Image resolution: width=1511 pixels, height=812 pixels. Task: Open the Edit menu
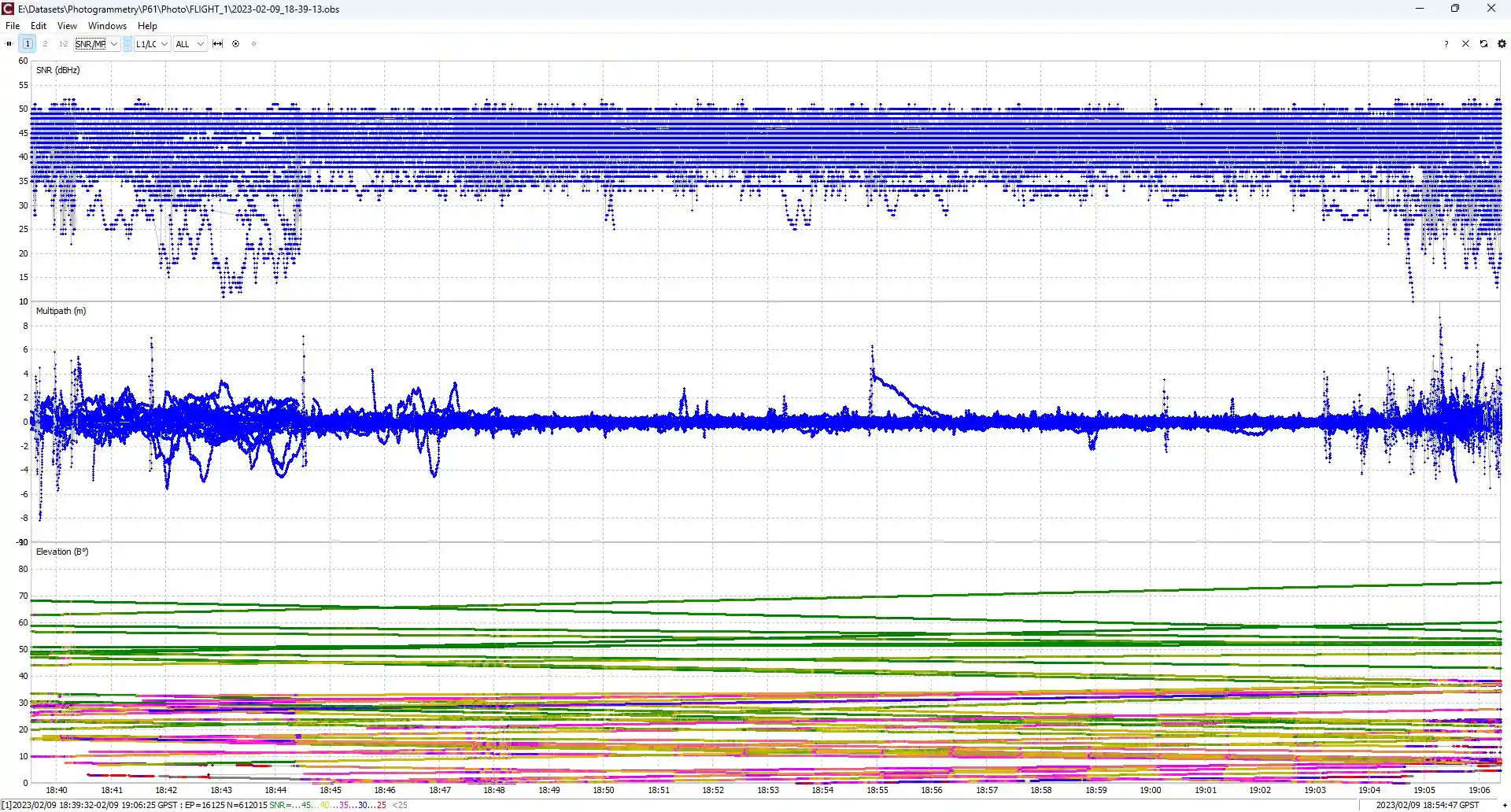click(x=39, y=26)
